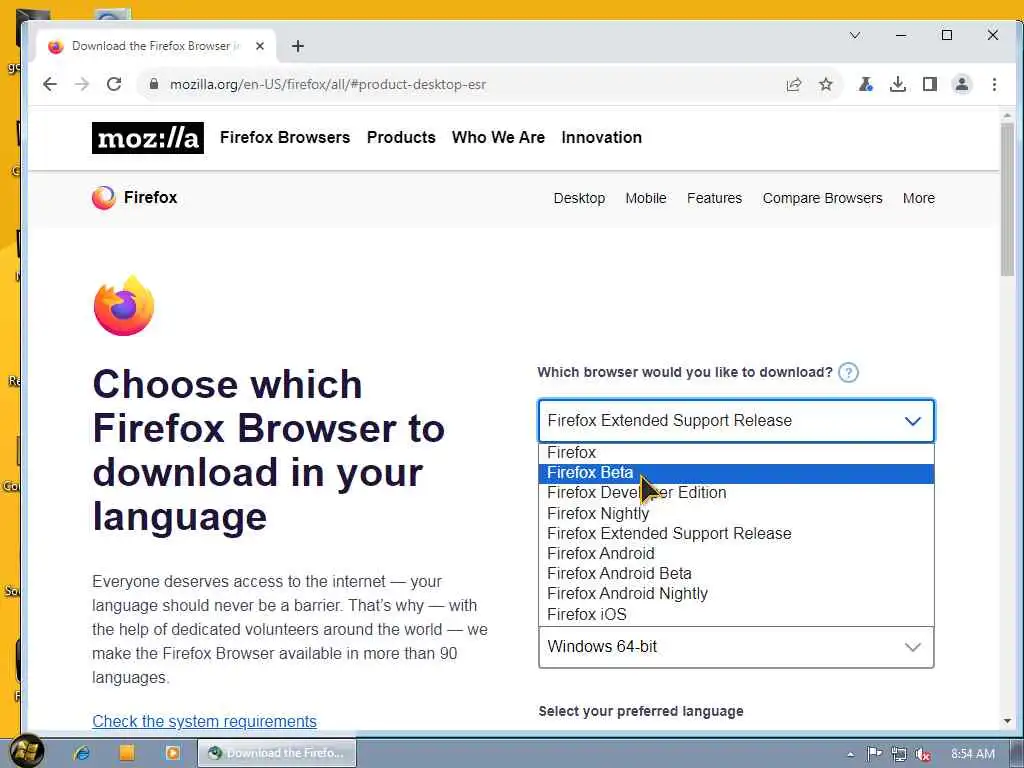
Task: Select Firefox Beta option
Action: click(x=736, y=473)
